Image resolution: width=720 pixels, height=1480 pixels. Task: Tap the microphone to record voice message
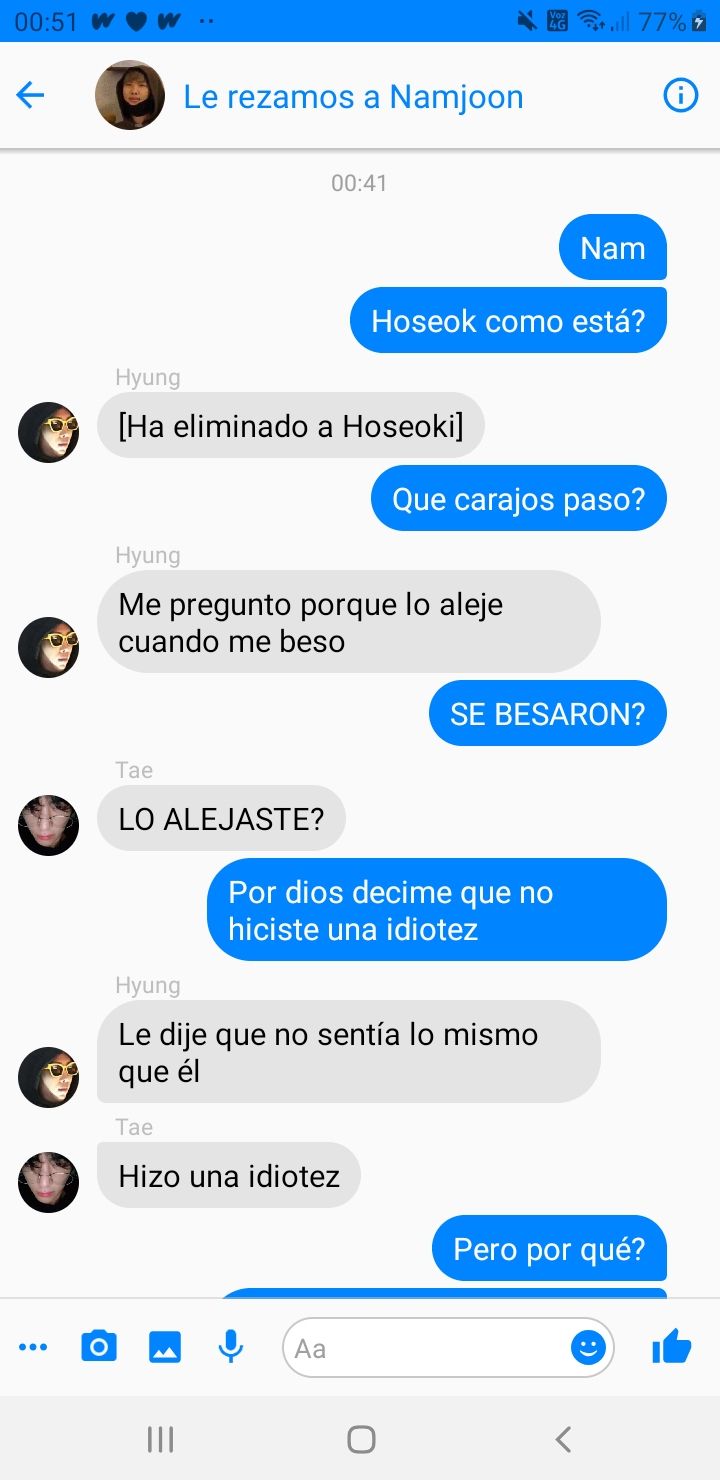point(231,1347)
